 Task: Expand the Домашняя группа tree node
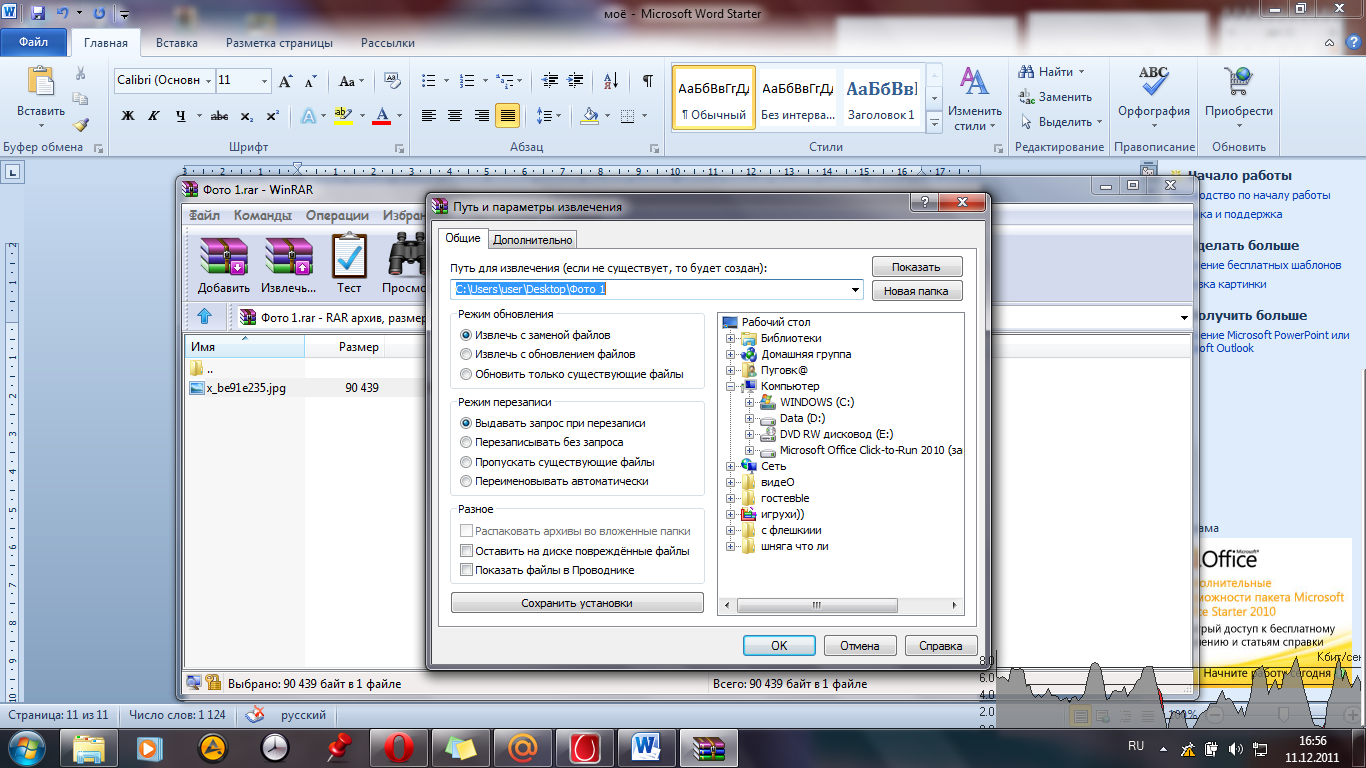(731, 354)
